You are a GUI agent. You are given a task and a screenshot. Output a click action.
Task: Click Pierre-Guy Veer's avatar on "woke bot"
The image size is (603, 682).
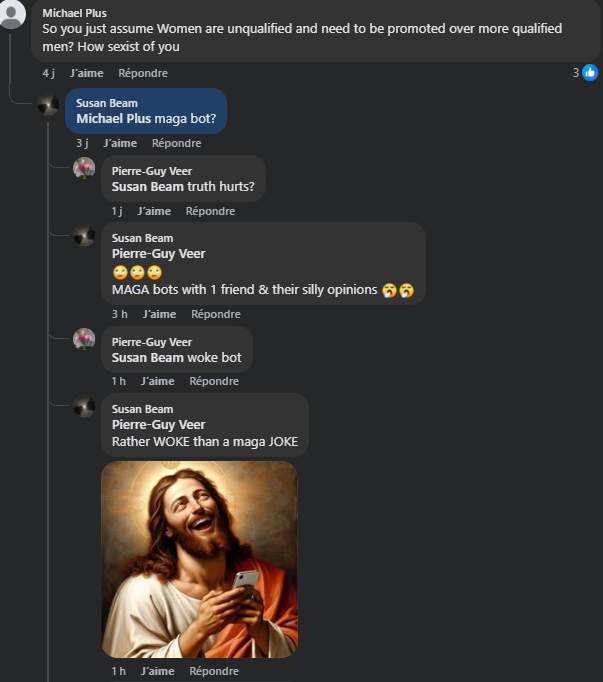(84, 339)
